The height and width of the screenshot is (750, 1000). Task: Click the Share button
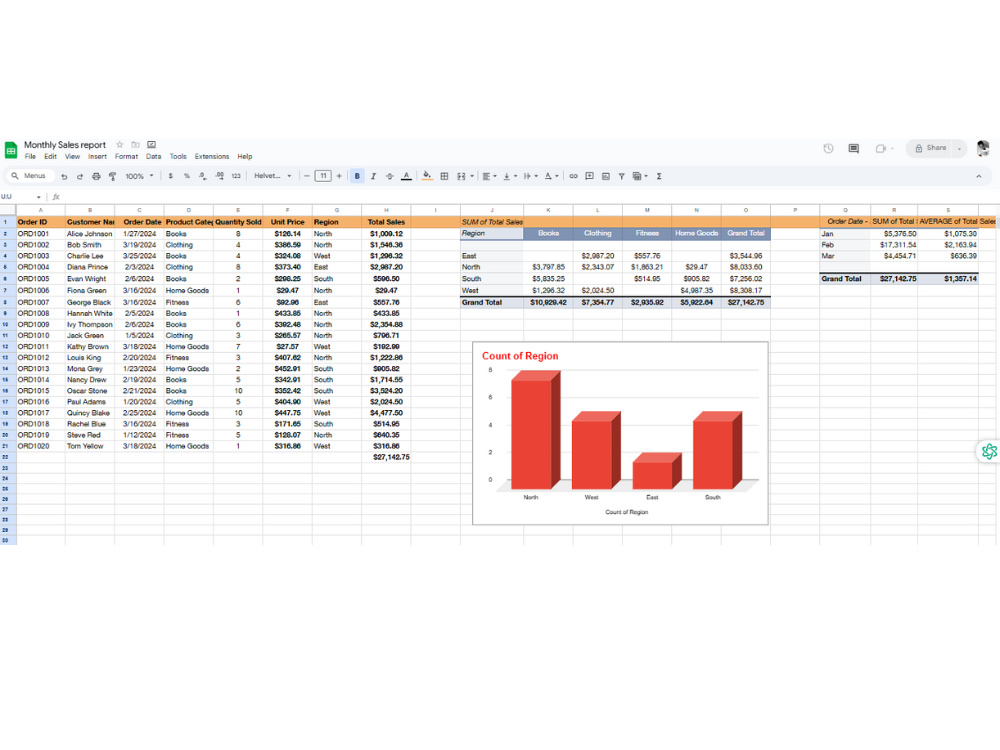pyautogui.click(x=930, y=148)
